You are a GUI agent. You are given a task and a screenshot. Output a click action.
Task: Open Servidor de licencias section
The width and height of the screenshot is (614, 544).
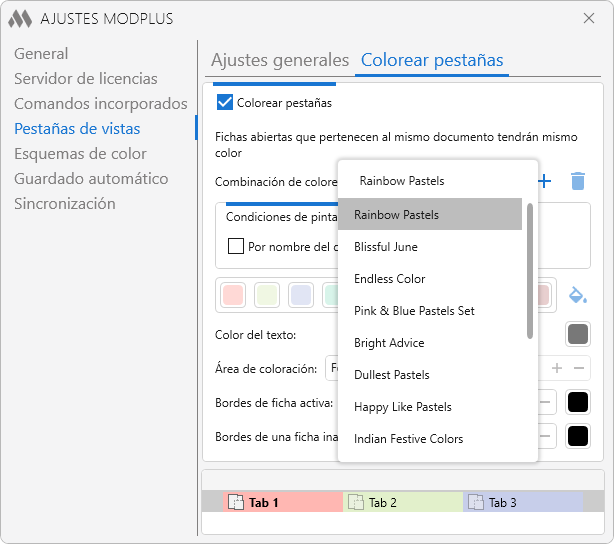pyautogui.click(x=86, y=79)
